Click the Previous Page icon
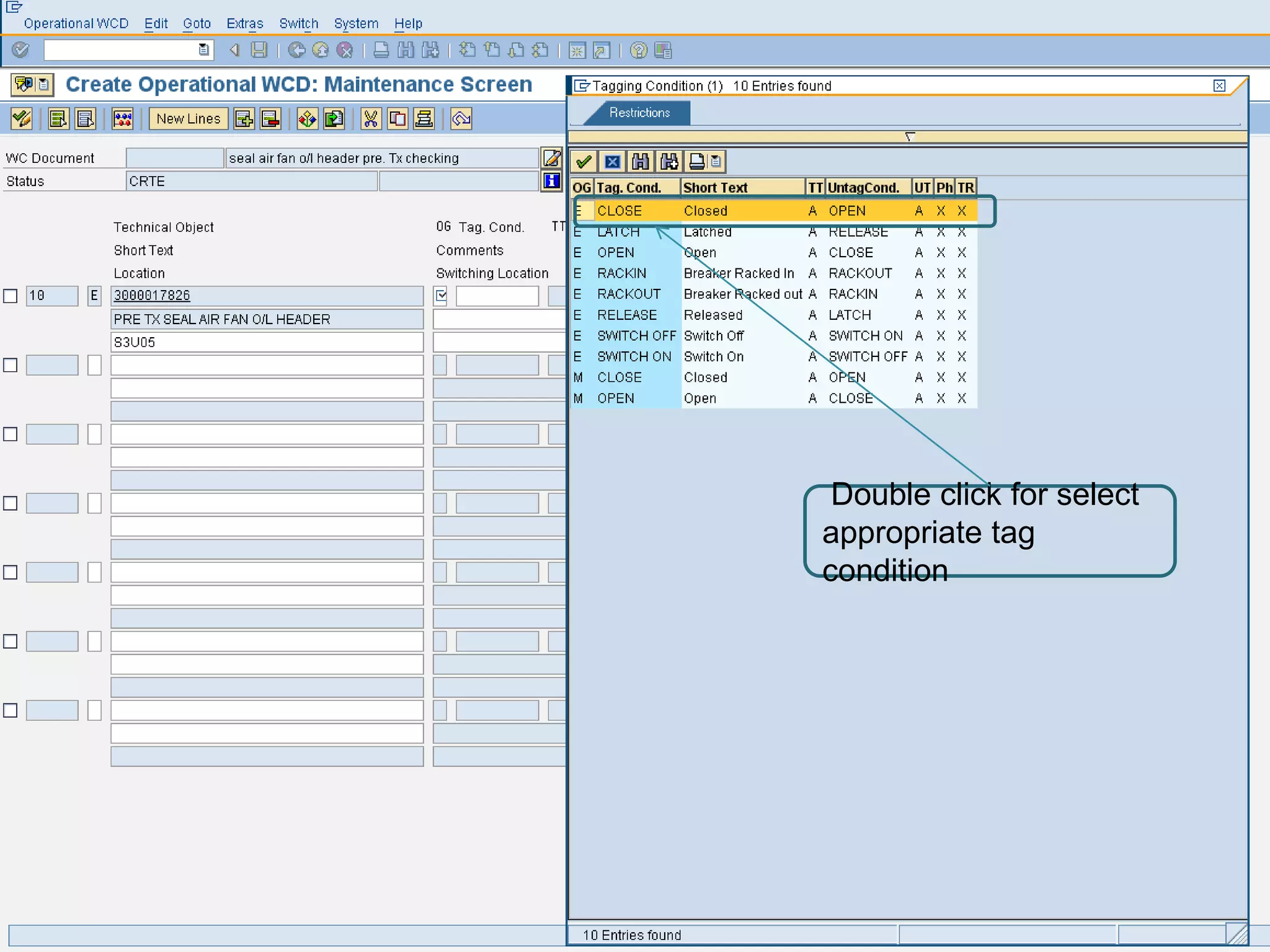Screen dimensions: 1270x952 point(492,50)
